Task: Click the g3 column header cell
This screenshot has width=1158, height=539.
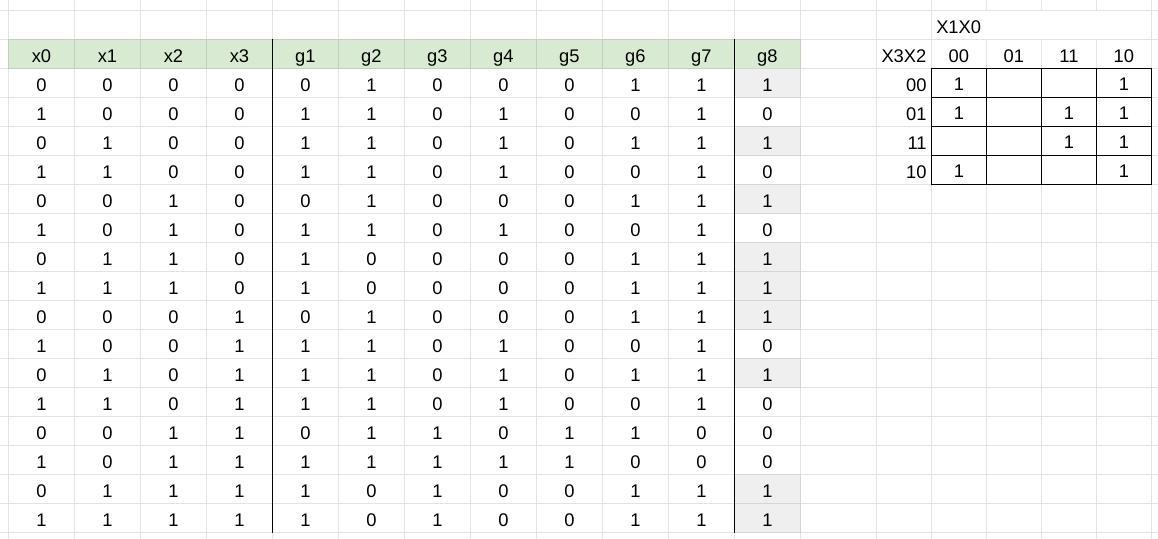Action: (437, 55)
